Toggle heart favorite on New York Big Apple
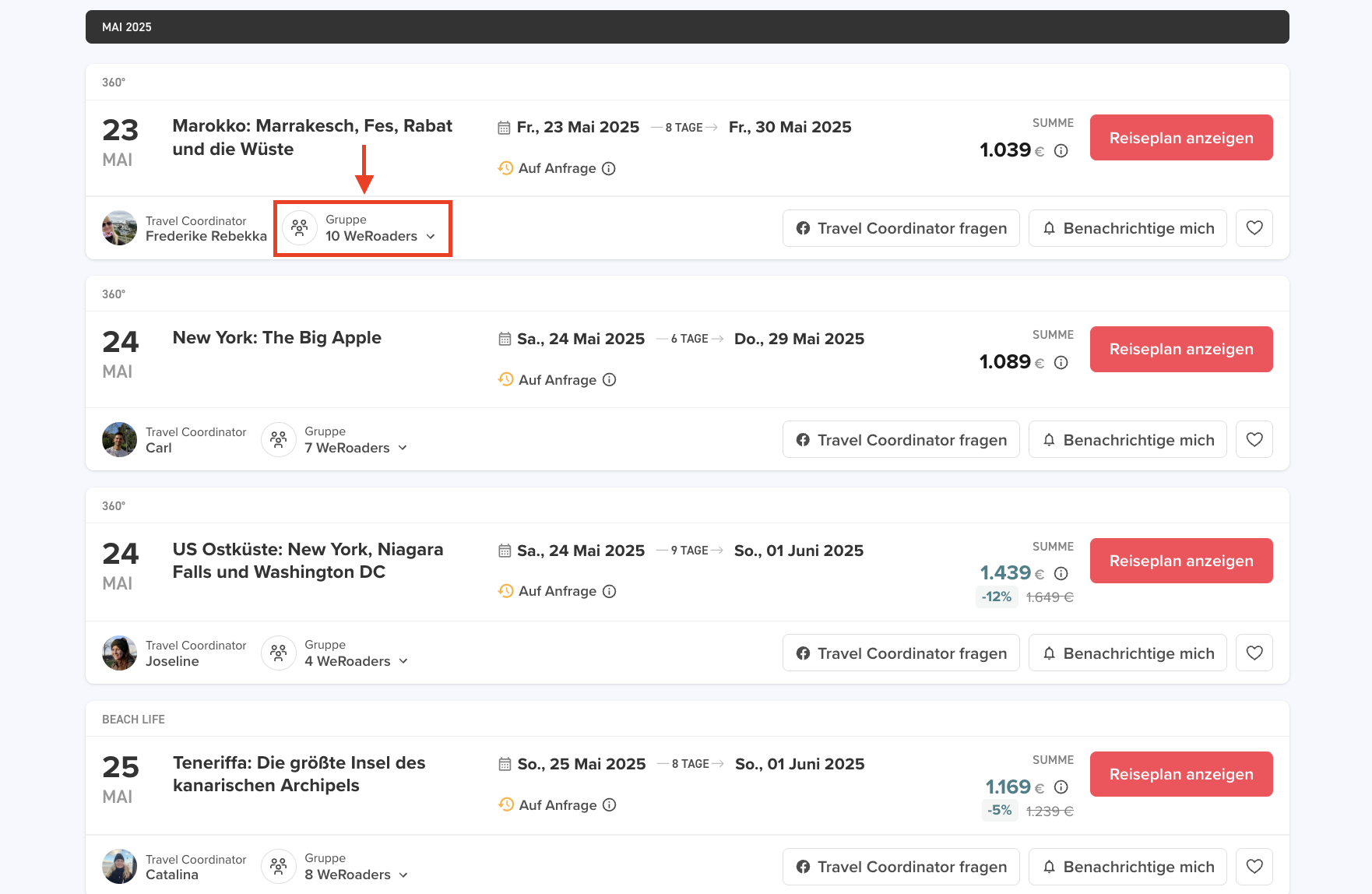 point(1254,440)
